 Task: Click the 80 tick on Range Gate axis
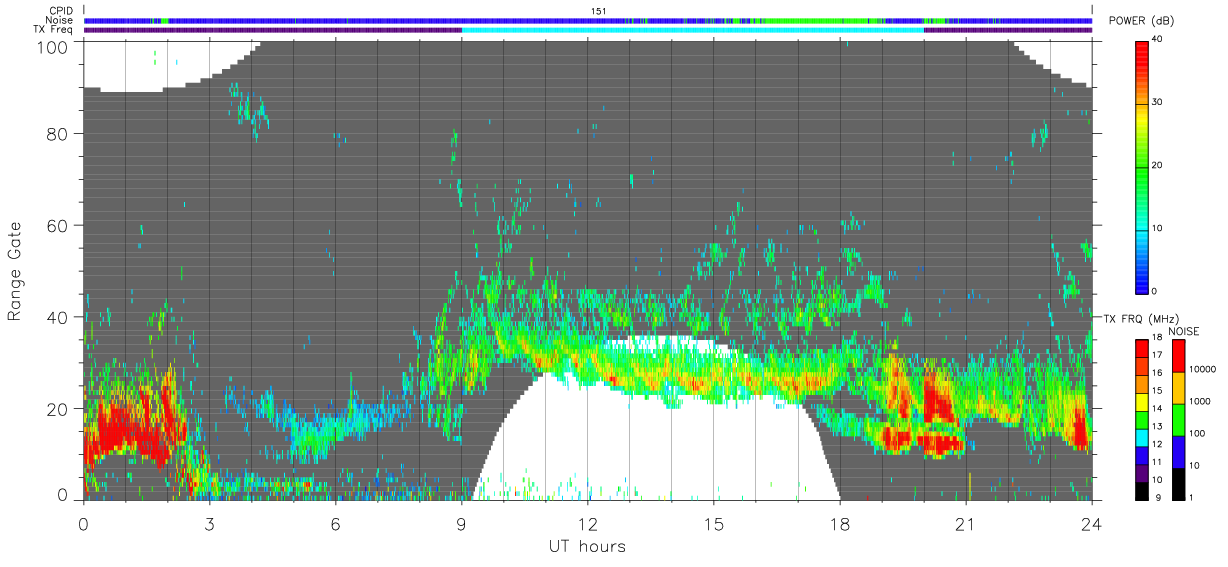coord(57,134)
